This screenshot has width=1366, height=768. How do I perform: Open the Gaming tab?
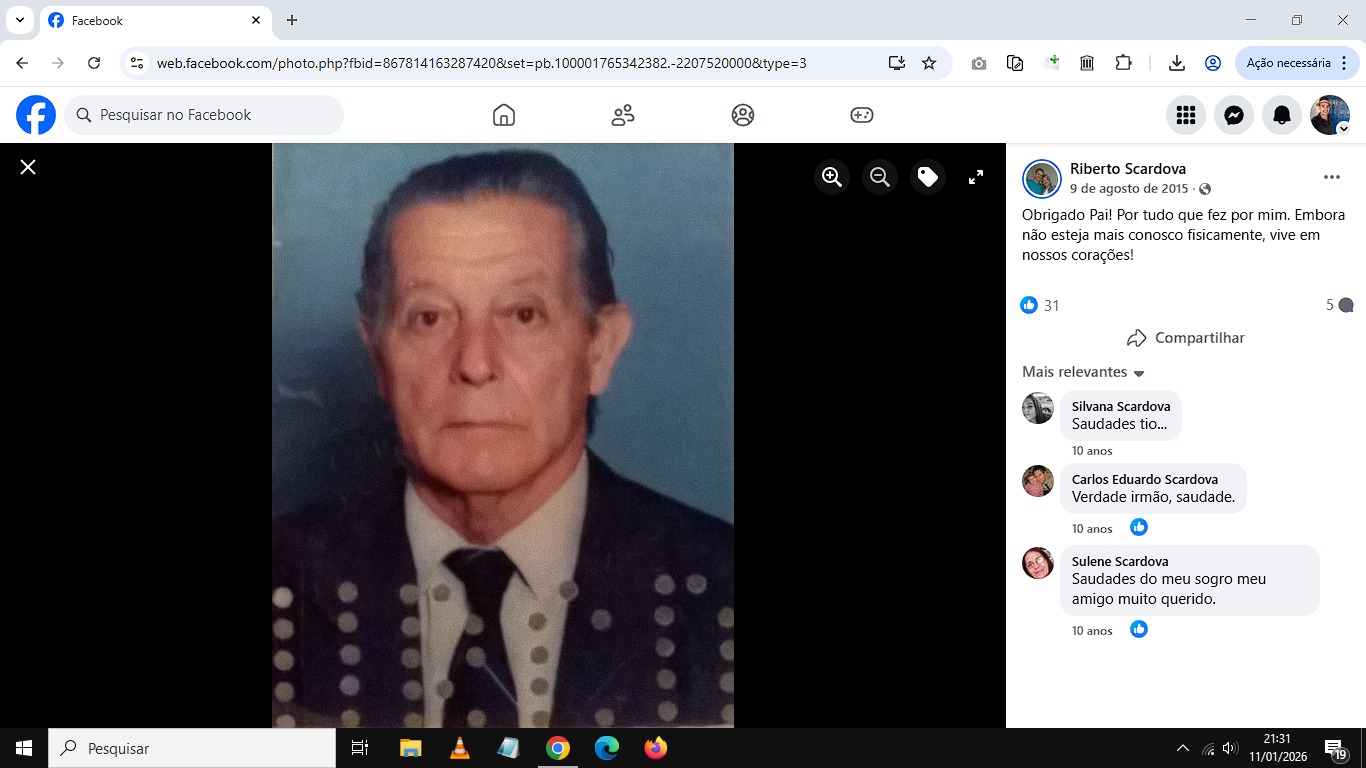[x=862, y=115]
